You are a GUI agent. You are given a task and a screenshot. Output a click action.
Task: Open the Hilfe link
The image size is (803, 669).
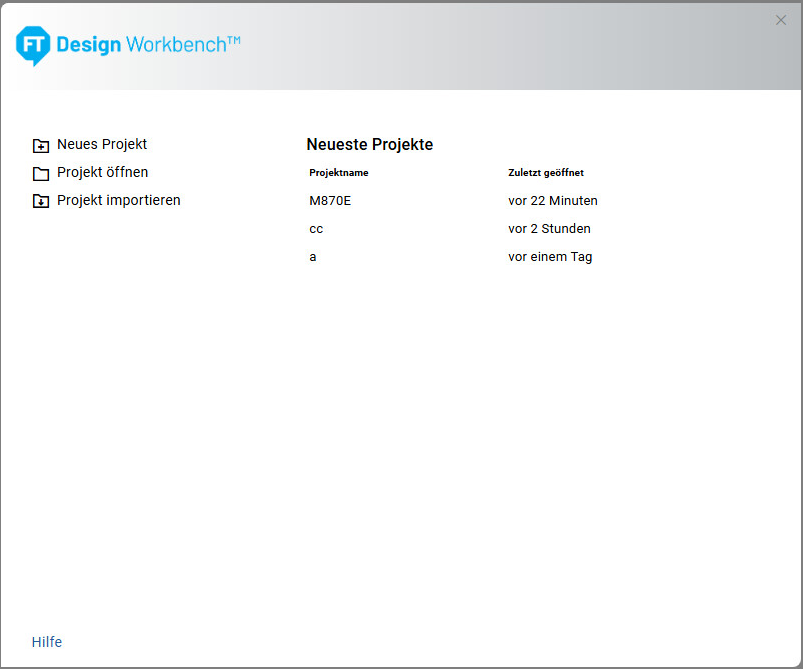47,642
